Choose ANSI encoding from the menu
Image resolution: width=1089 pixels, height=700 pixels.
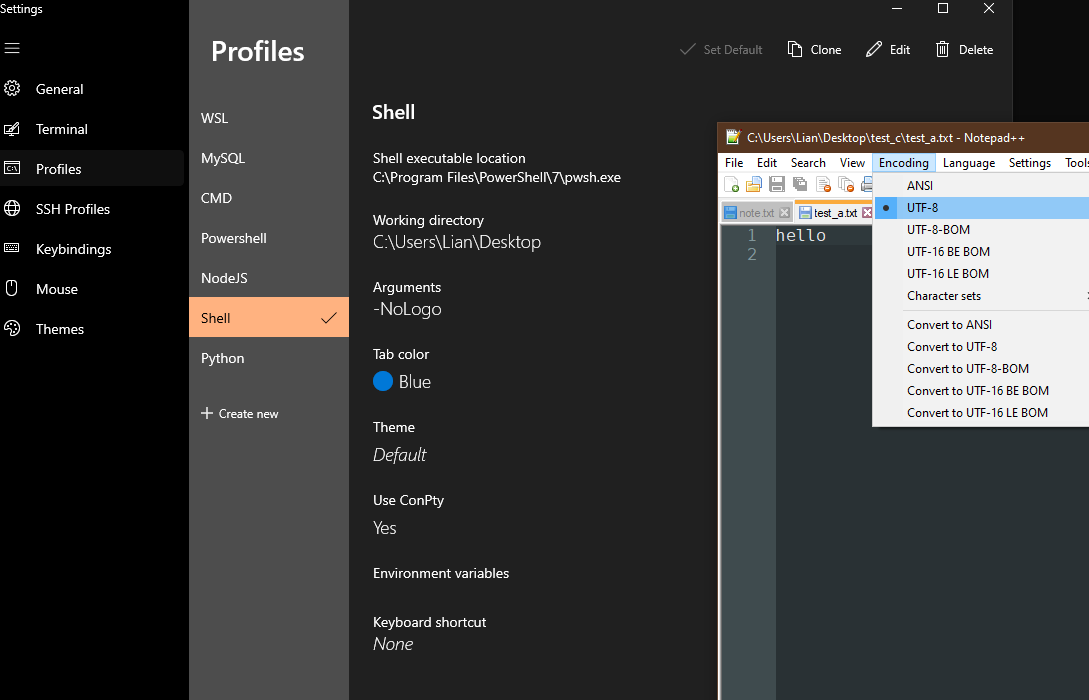[919, 185]
